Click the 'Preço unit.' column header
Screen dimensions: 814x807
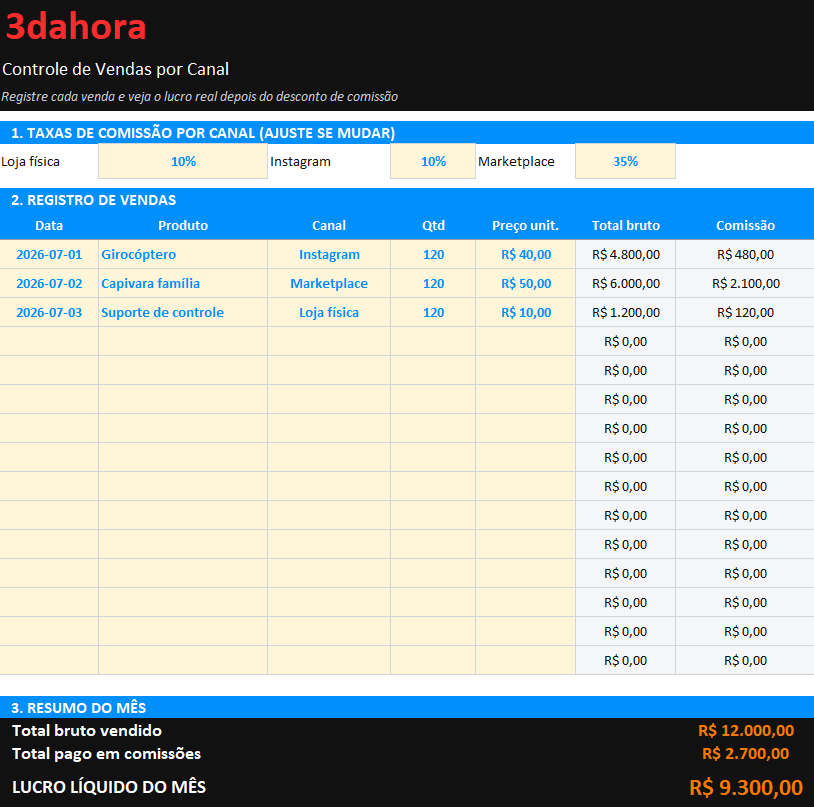tap(525, 225)
